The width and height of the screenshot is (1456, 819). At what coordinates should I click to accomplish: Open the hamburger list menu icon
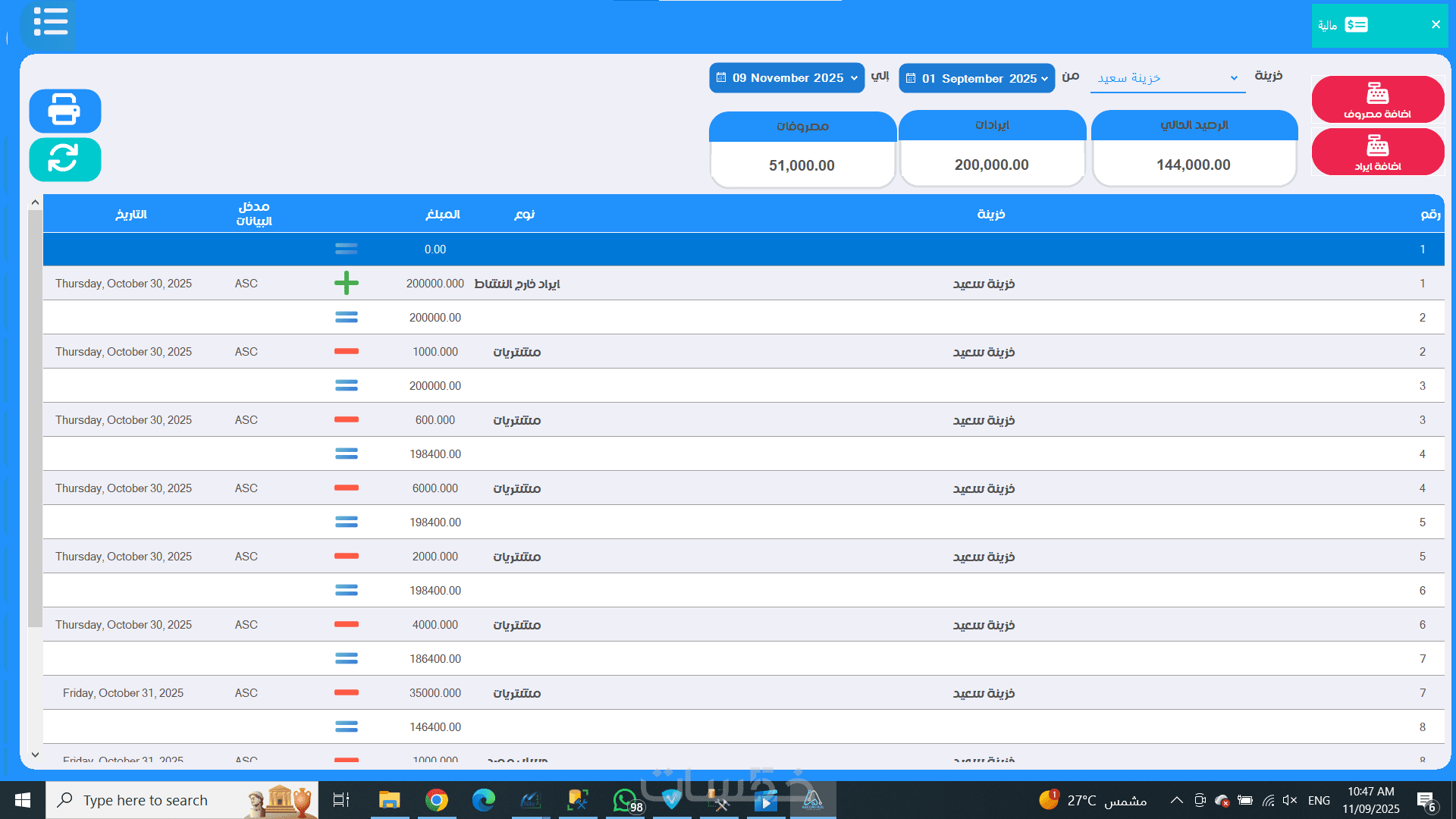[49, 22]
